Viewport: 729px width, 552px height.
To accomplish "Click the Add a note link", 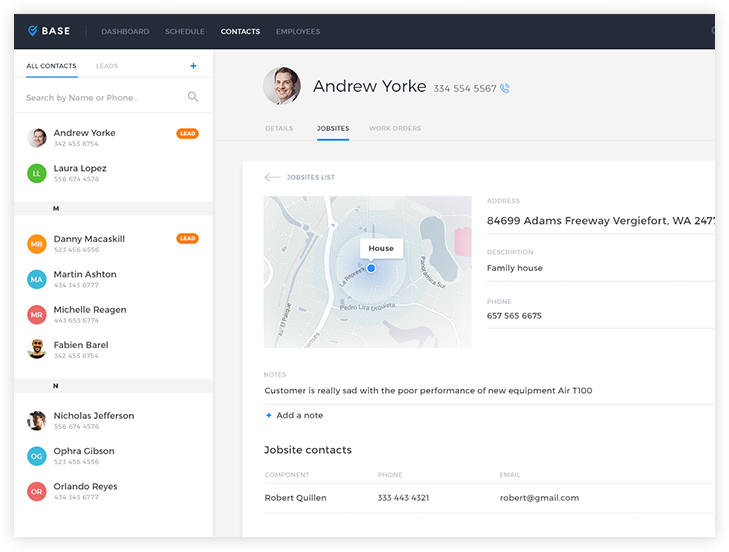I will (x=299, y=415).
